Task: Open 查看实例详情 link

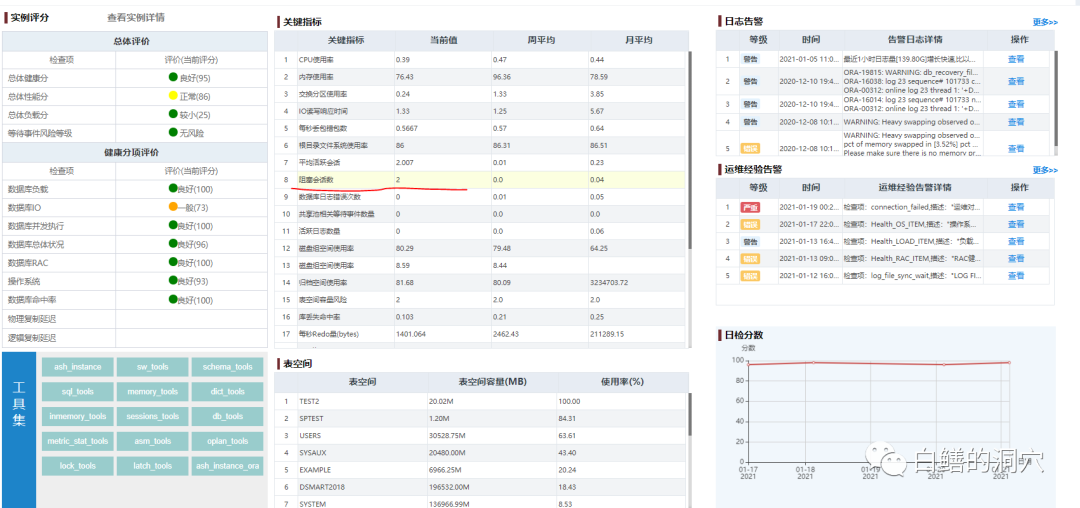Action: (x=136, y=17)
